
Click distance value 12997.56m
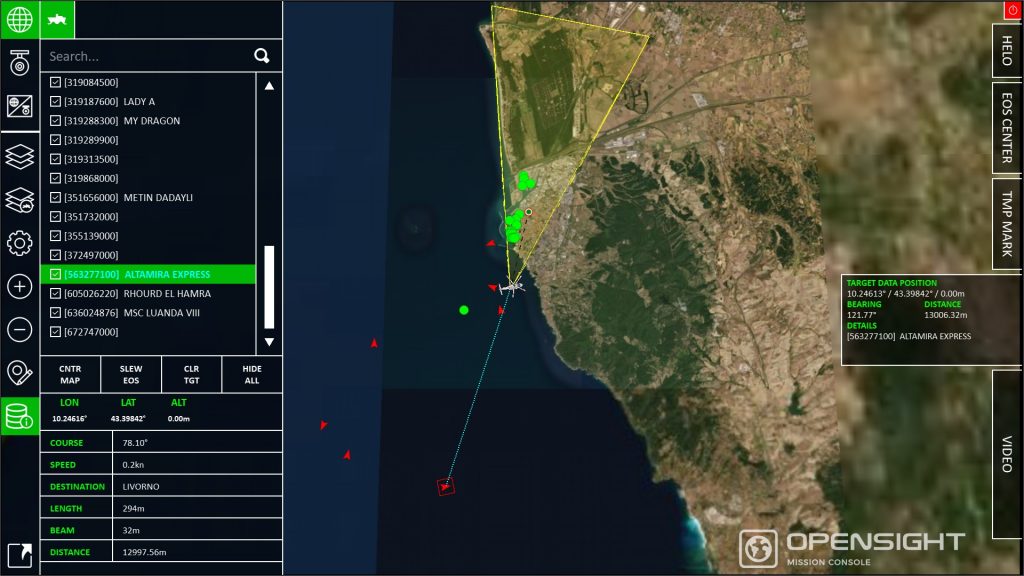point(144,552)
